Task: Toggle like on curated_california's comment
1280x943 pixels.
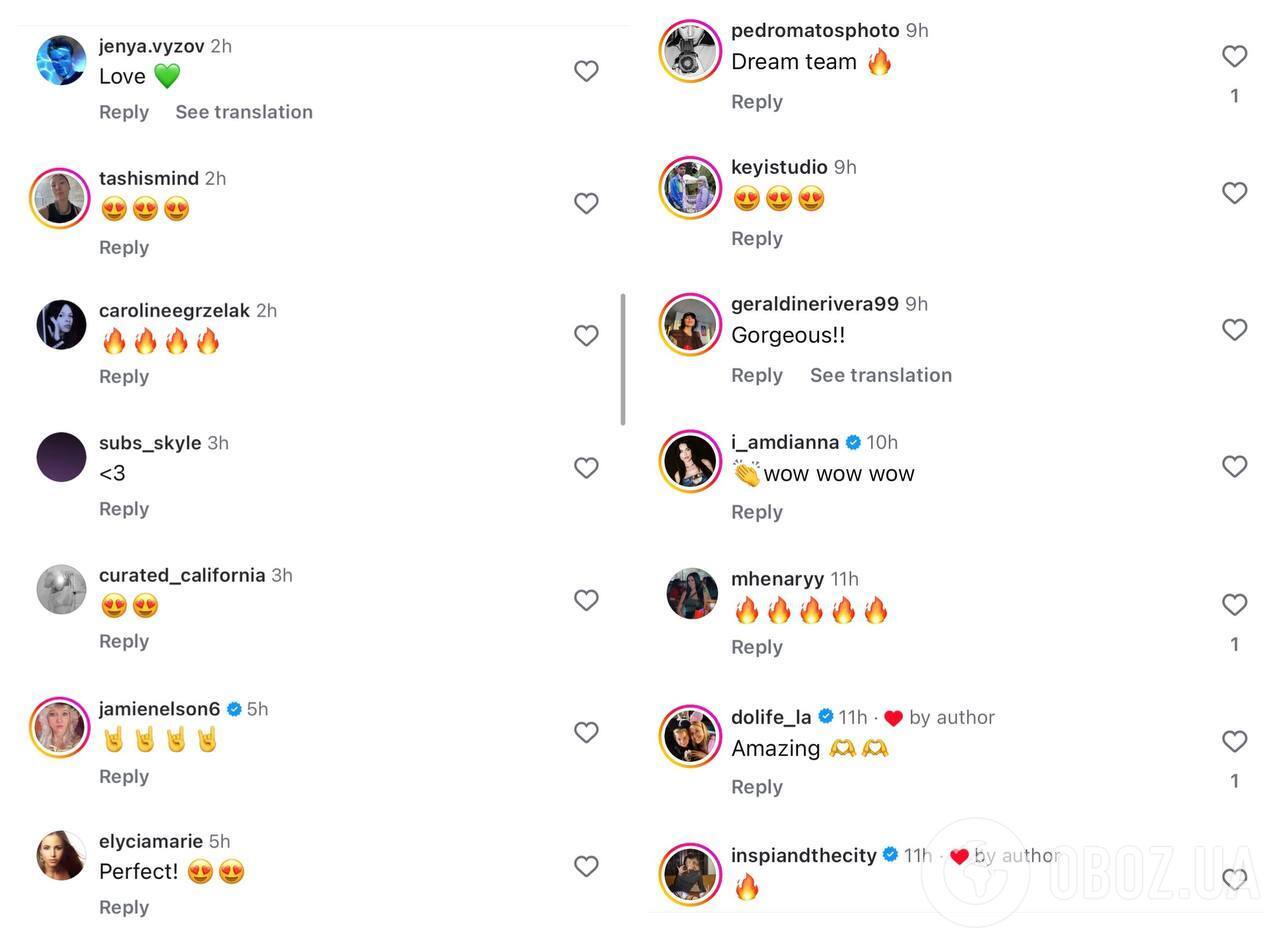Action: 586,600
